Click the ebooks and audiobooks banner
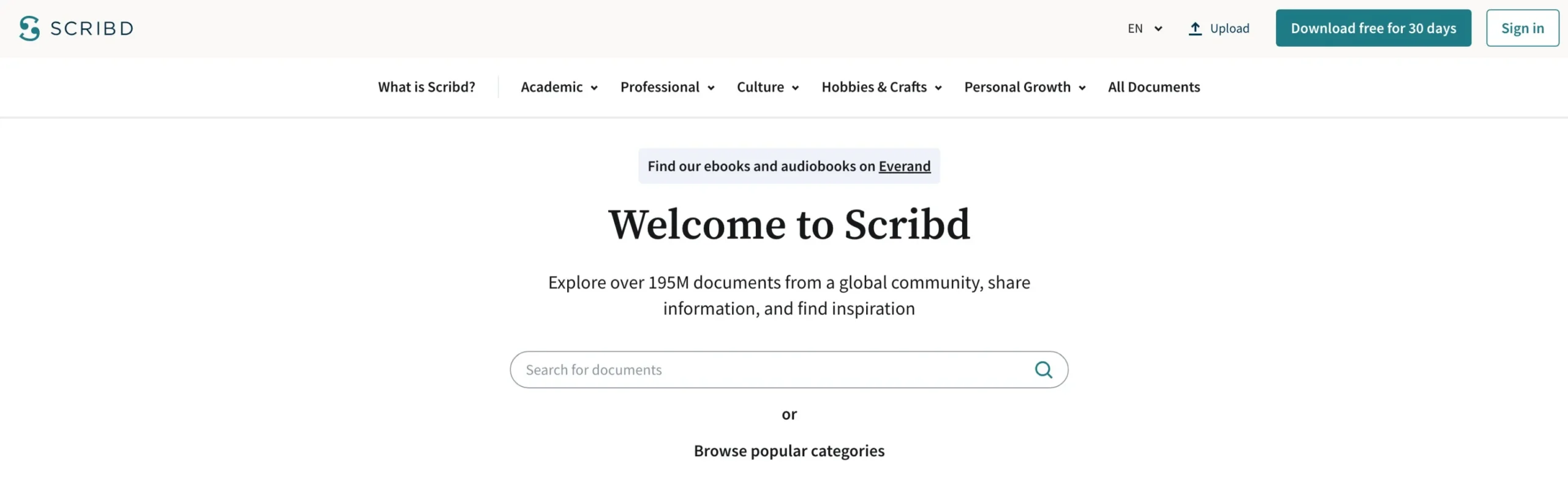The image size is (1568, 480). (788, 166)
